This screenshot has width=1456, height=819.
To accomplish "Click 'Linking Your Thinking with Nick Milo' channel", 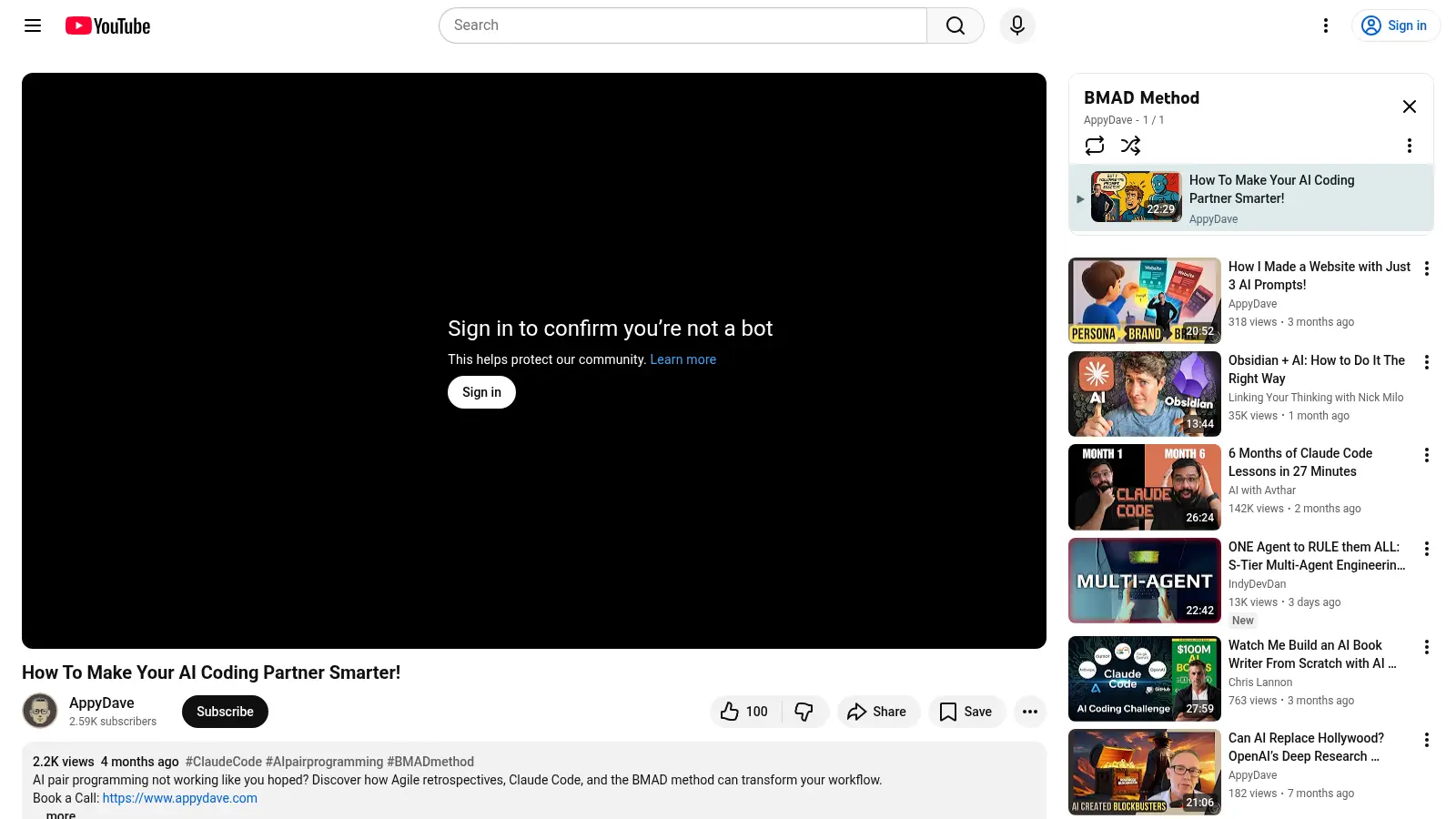I will click(1316, 398).
